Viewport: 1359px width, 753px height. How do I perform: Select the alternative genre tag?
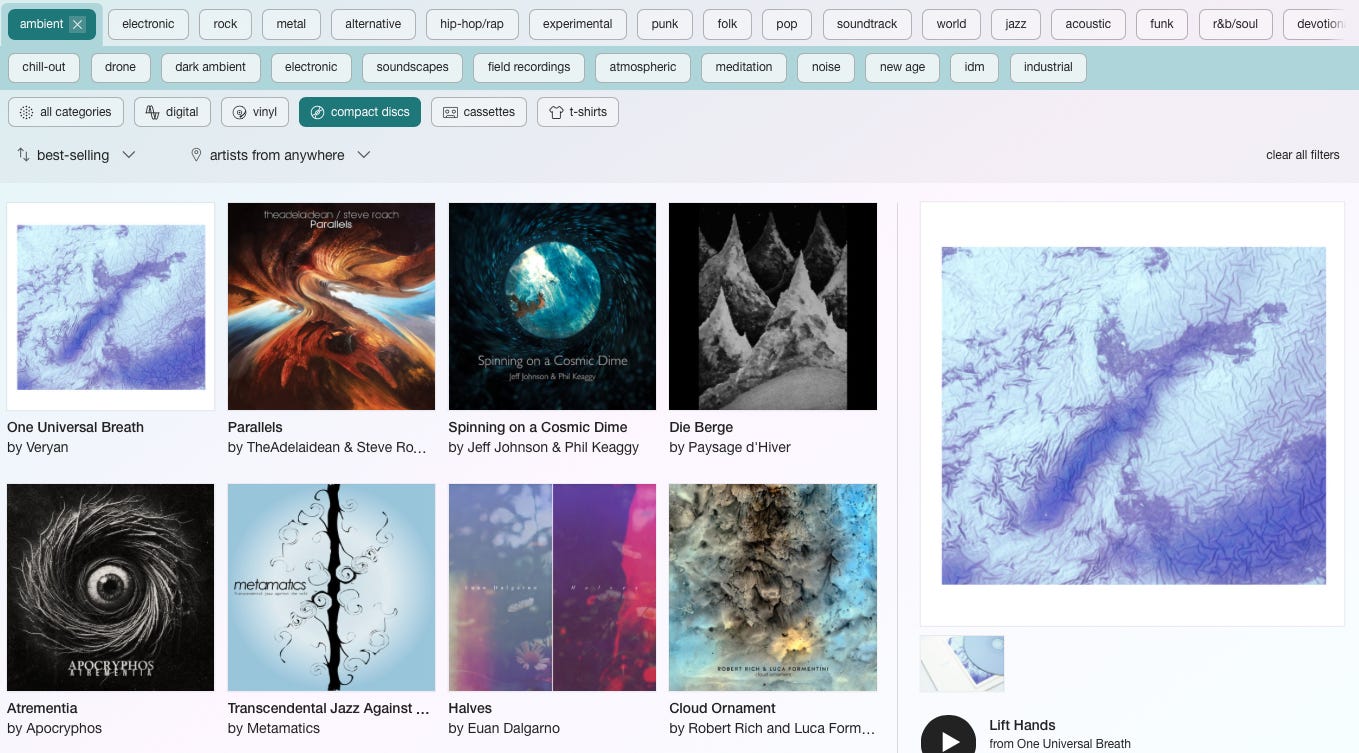373,24
